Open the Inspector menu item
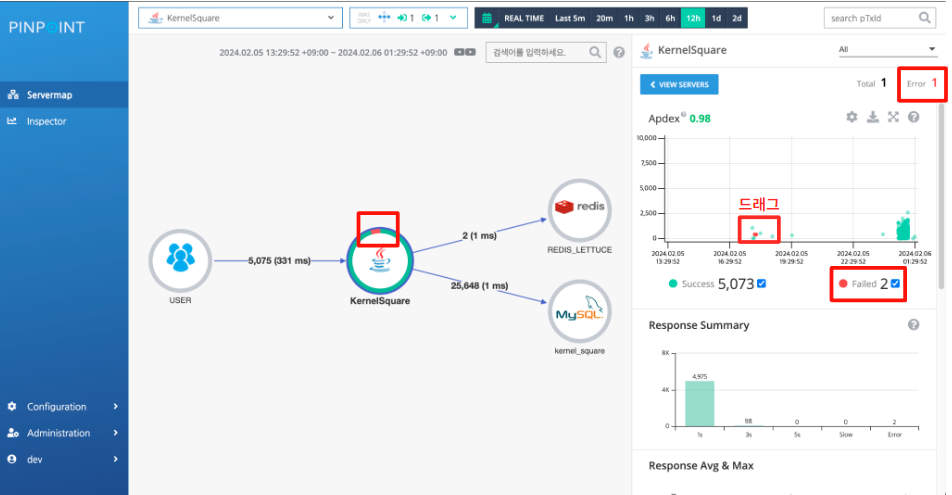The width and height of the screenshot is (952, 495). 64,121
